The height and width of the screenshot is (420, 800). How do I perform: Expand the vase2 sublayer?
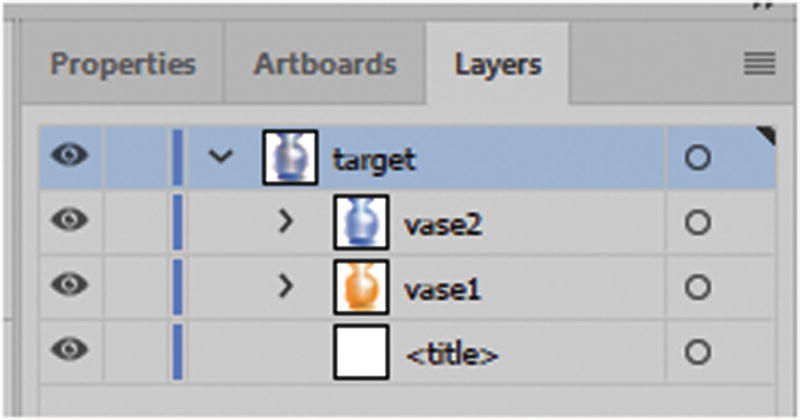287,222
